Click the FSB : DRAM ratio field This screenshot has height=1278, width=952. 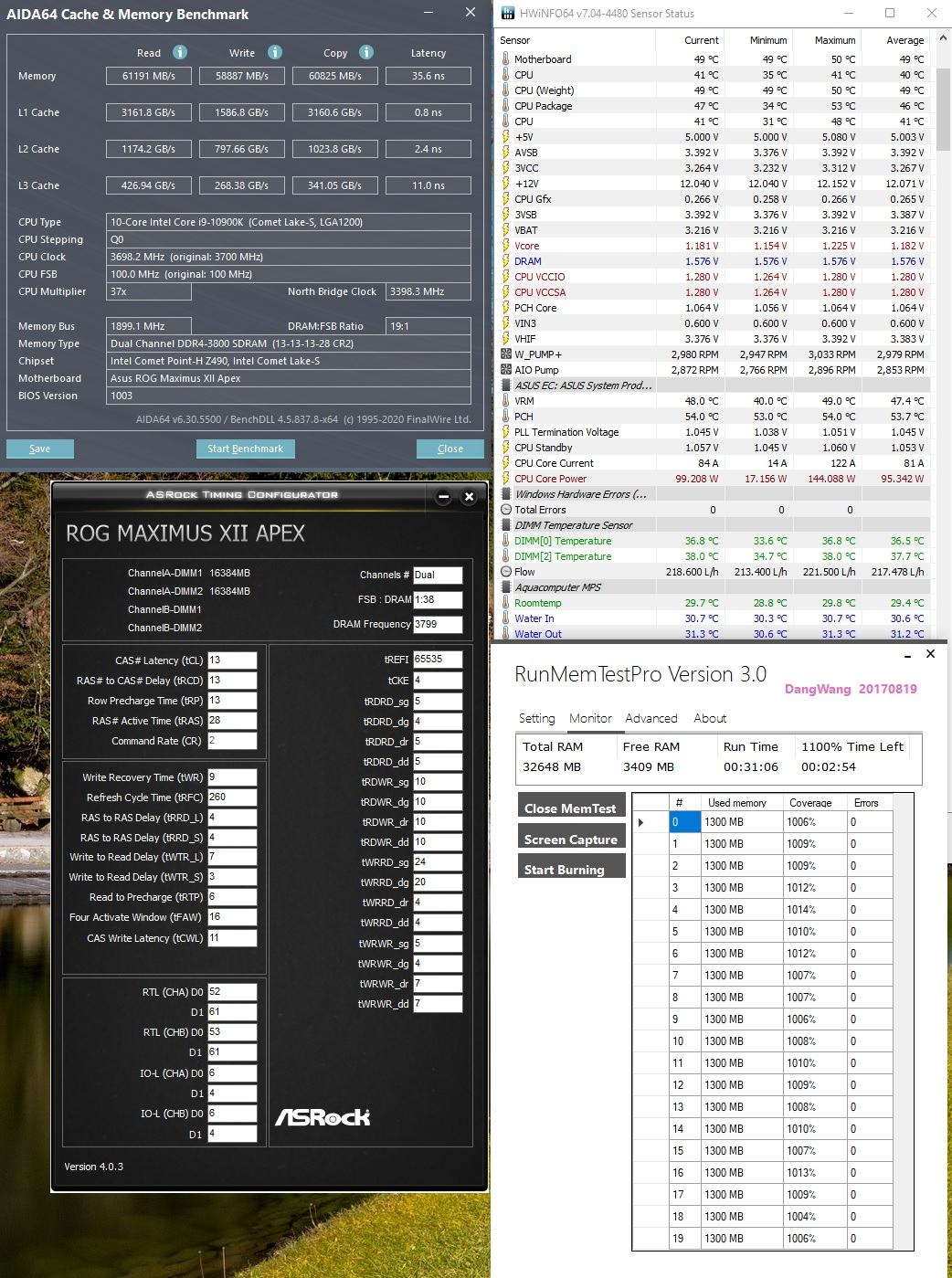click(x=438, y=600)
